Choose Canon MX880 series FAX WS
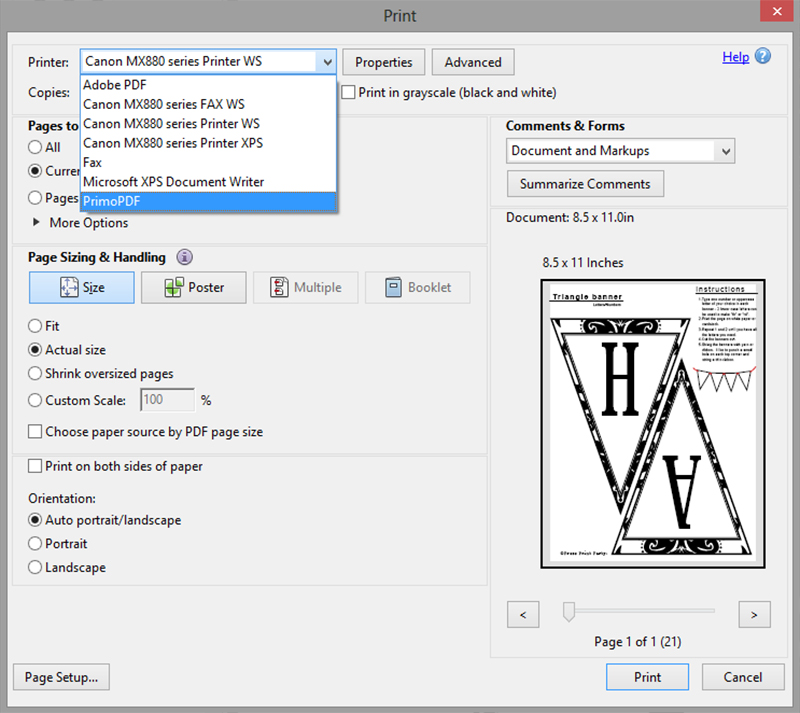800x713 pixels. tap(208, 104)
